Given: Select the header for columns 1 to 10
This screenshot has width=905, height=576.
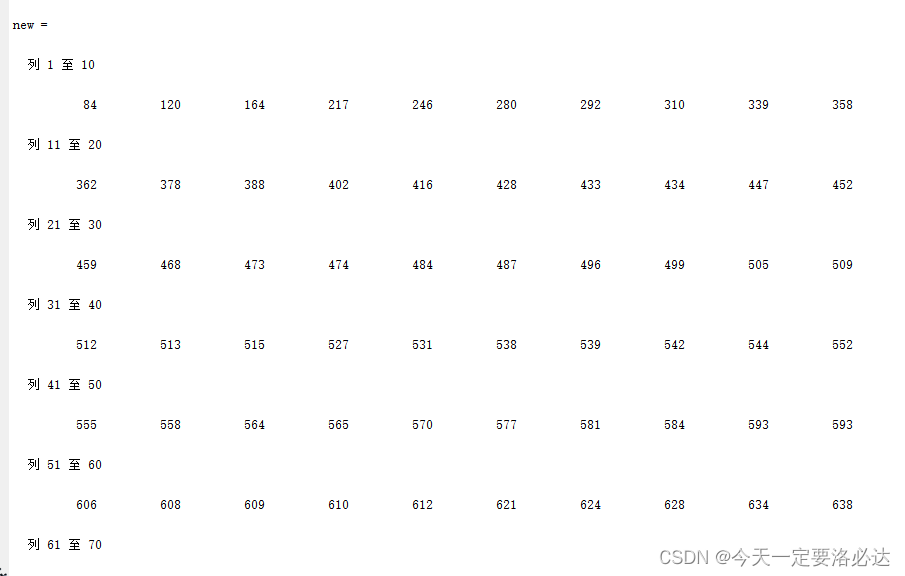Looking at the screenshot, I should point(61,65).
